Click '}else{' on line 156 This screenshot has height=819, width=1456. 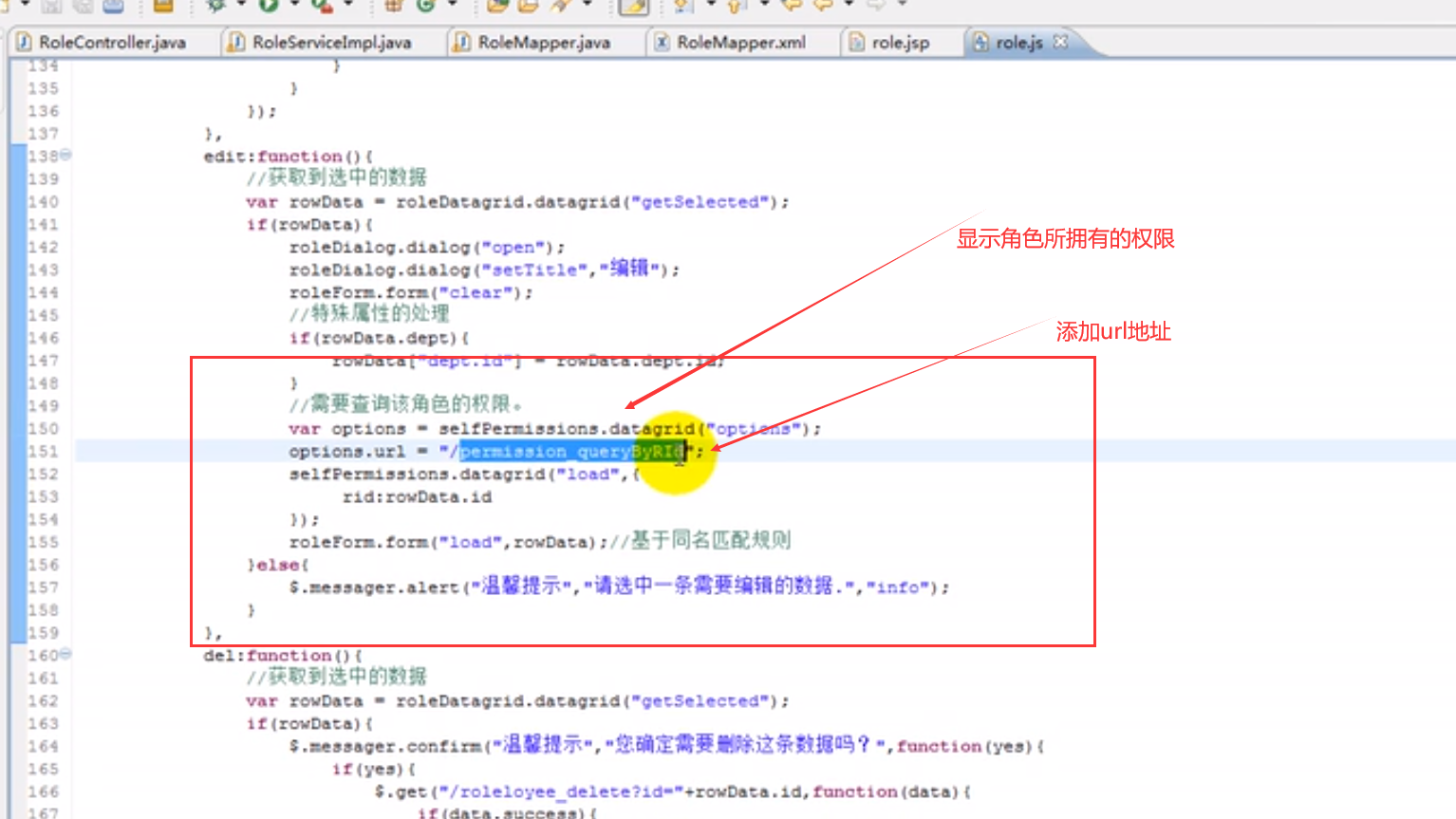click(278, 565)
